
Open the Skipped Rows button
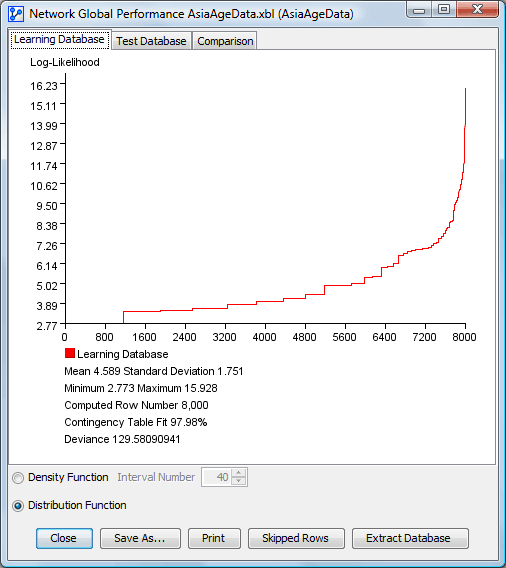tap(296, 538)
